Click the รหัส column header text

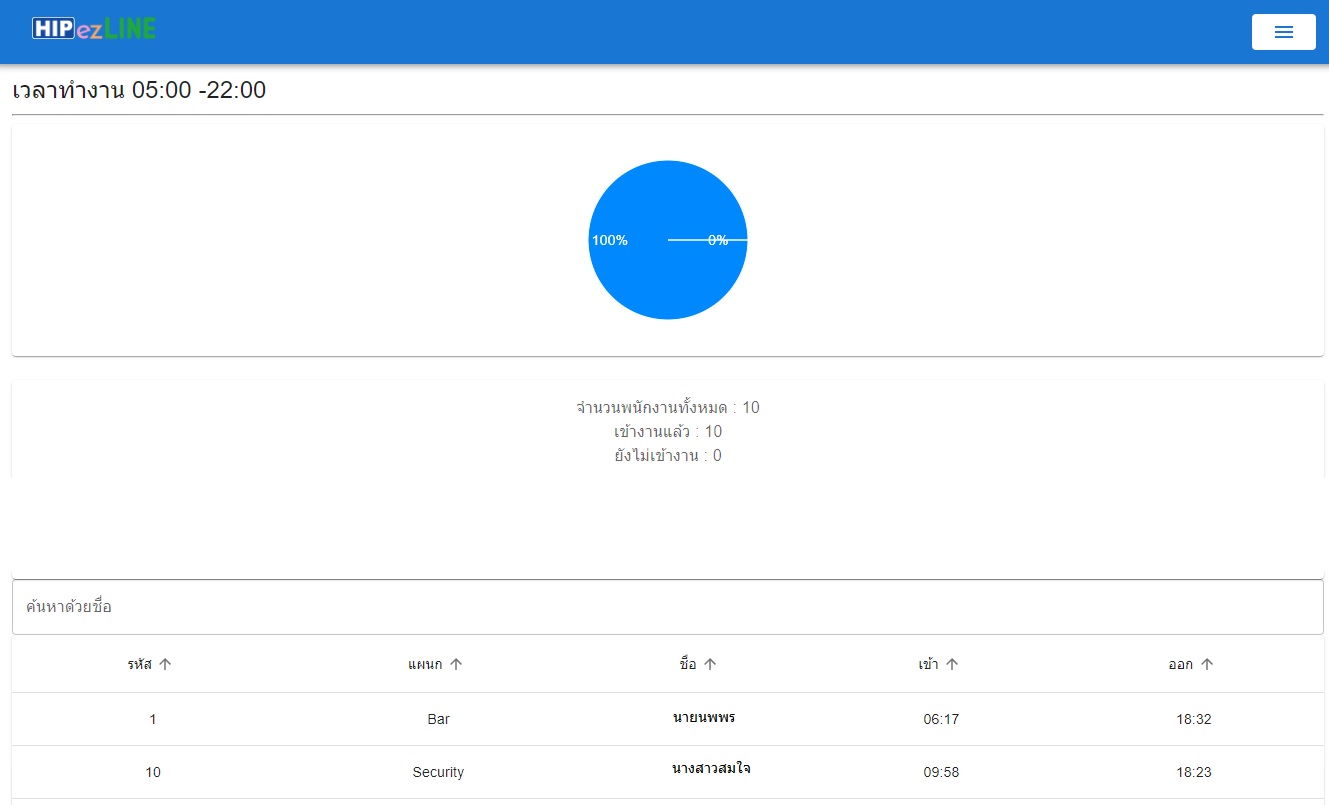click(140, 664)
